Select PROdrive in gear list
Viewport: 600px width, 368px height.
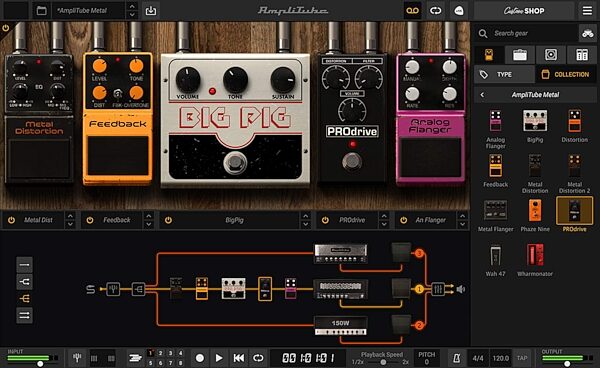click(x=574, y=215)
